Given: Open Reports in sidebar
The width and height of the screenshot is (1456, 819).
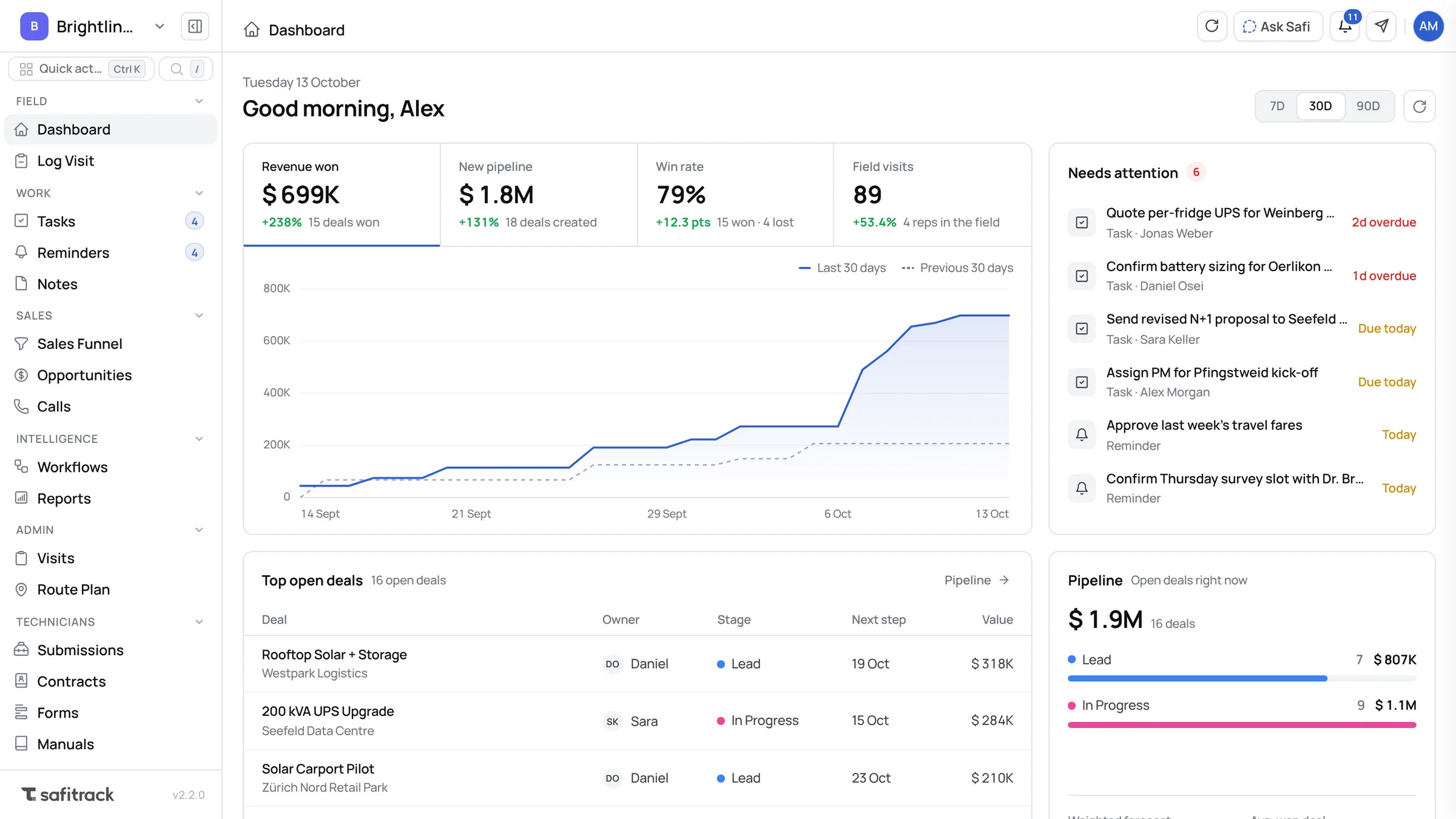Looking at the screenshot, I should [x=110, y=499].
